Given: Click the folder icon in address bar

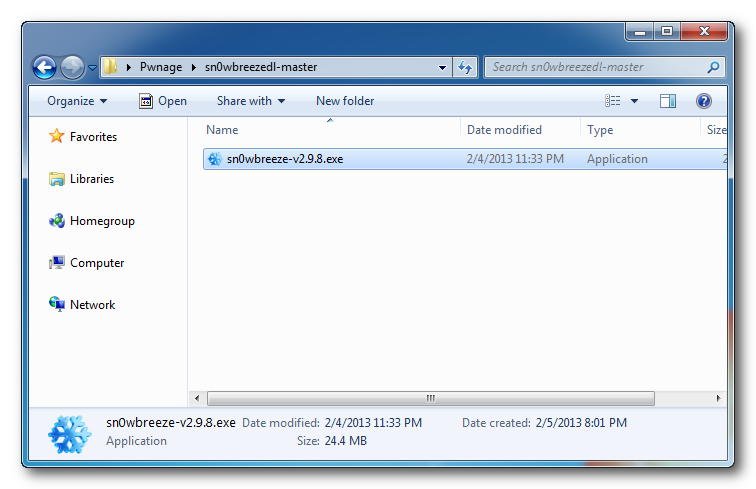Looking at the screenshot, I should (111, 67).
